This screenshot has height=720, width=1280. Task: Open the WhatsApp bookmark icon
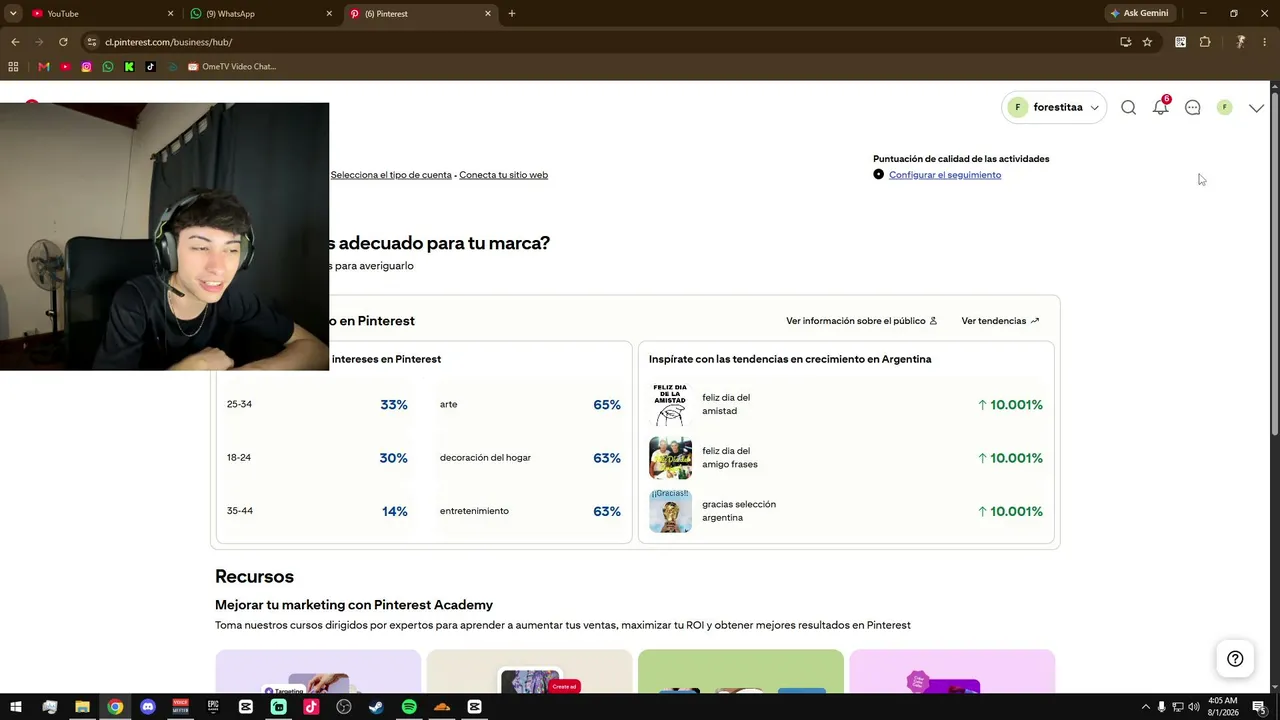[108, 67]
